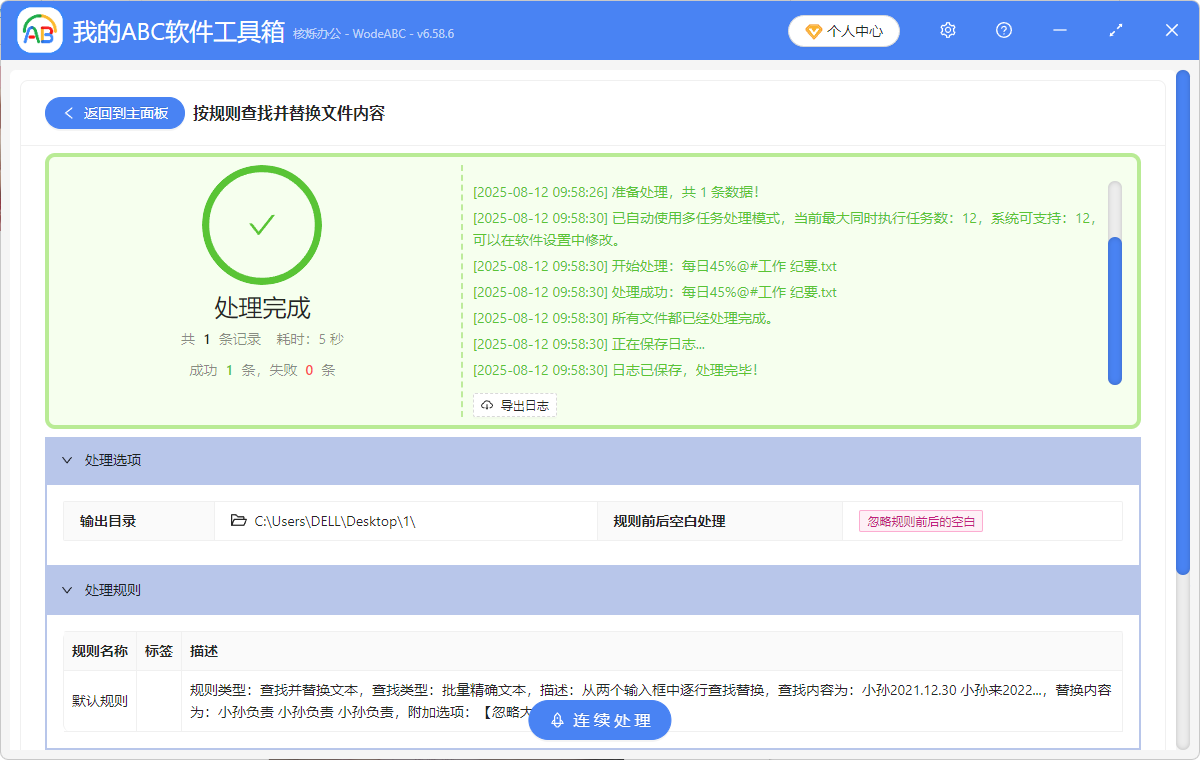Select the 默认规则 row in the rules table
This screenshot has width=1200, height=760.
point(100,700)
